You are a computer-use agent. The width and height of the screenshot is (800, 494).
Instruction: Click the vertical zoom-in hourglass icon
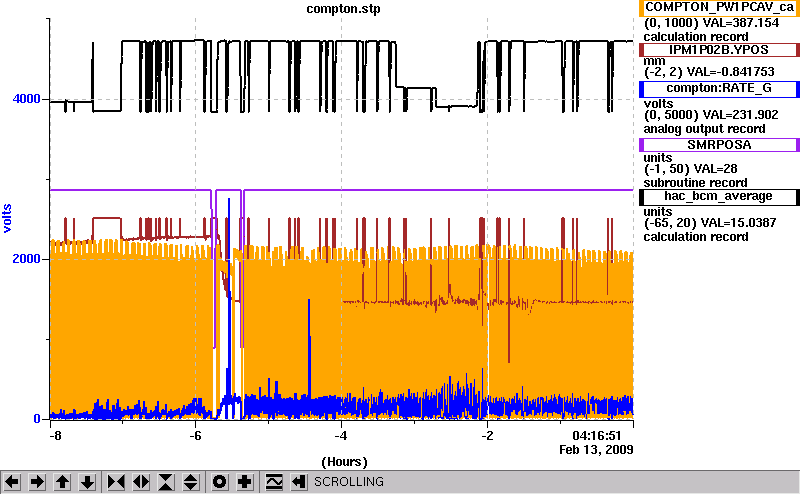pyautogui.click(x=166, y=482)
